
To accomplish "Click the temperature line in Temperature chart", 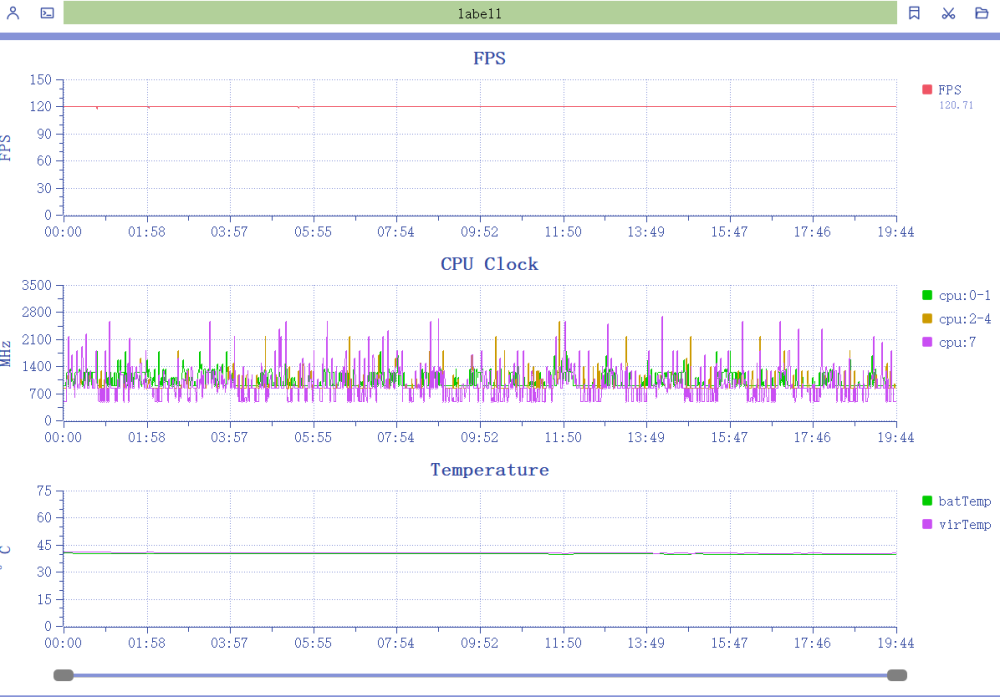I will (480, 553).
